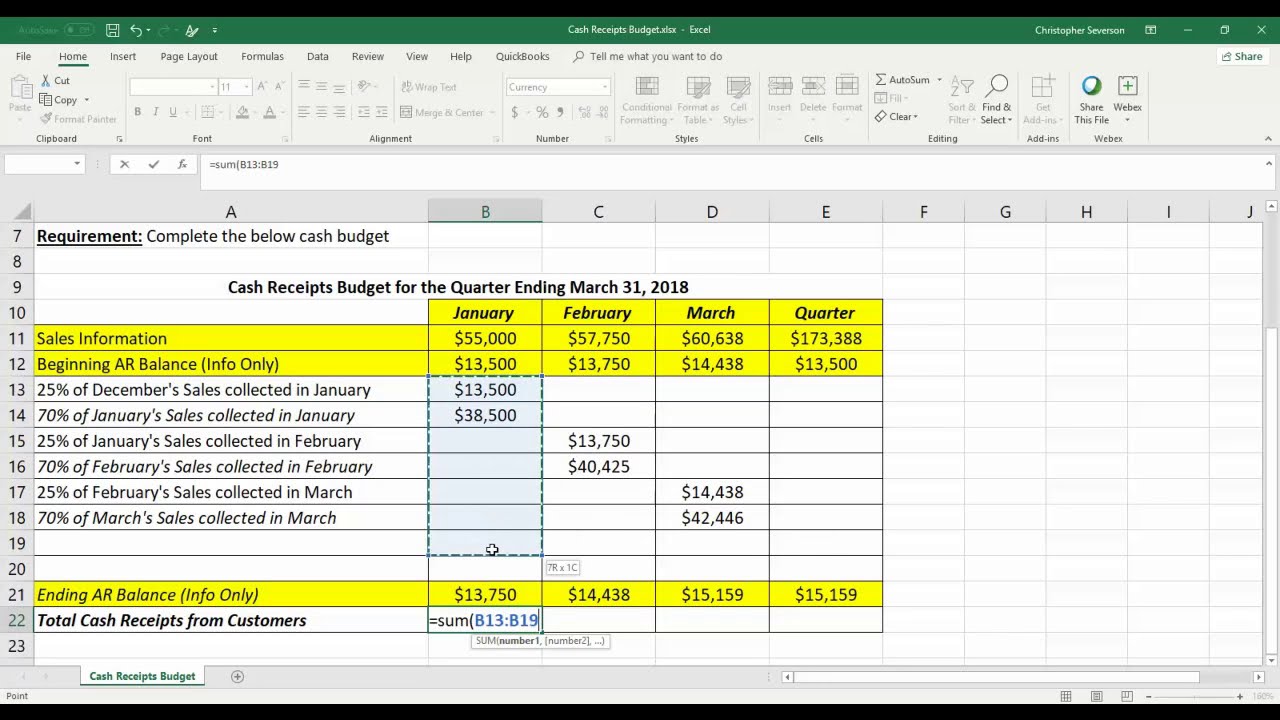Open the File menu
This screenshot has width=1280, height=720.
pos(23,57)
